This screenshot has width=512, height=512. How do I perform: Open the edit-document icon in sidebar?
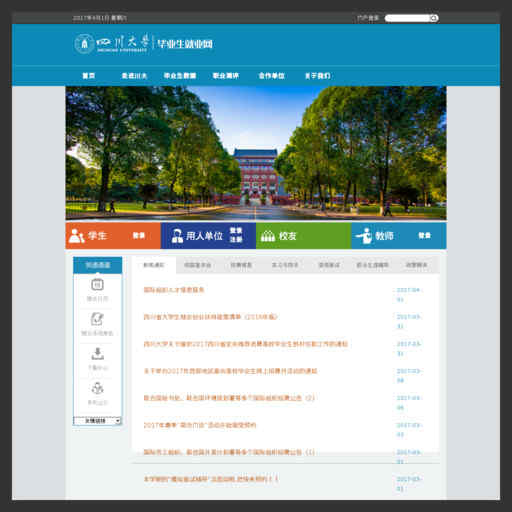point(97,319)
